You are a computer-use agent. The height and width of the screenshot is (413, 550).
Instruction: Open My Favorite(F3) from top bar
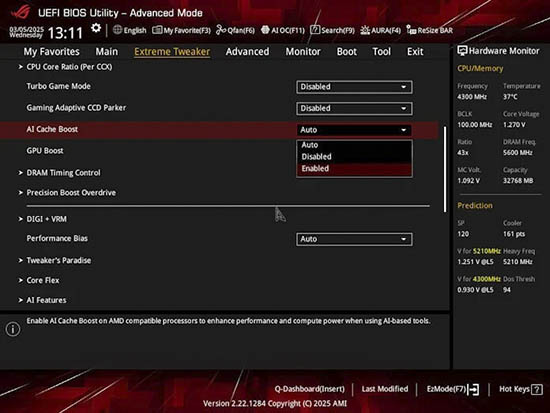pos(181,31)
